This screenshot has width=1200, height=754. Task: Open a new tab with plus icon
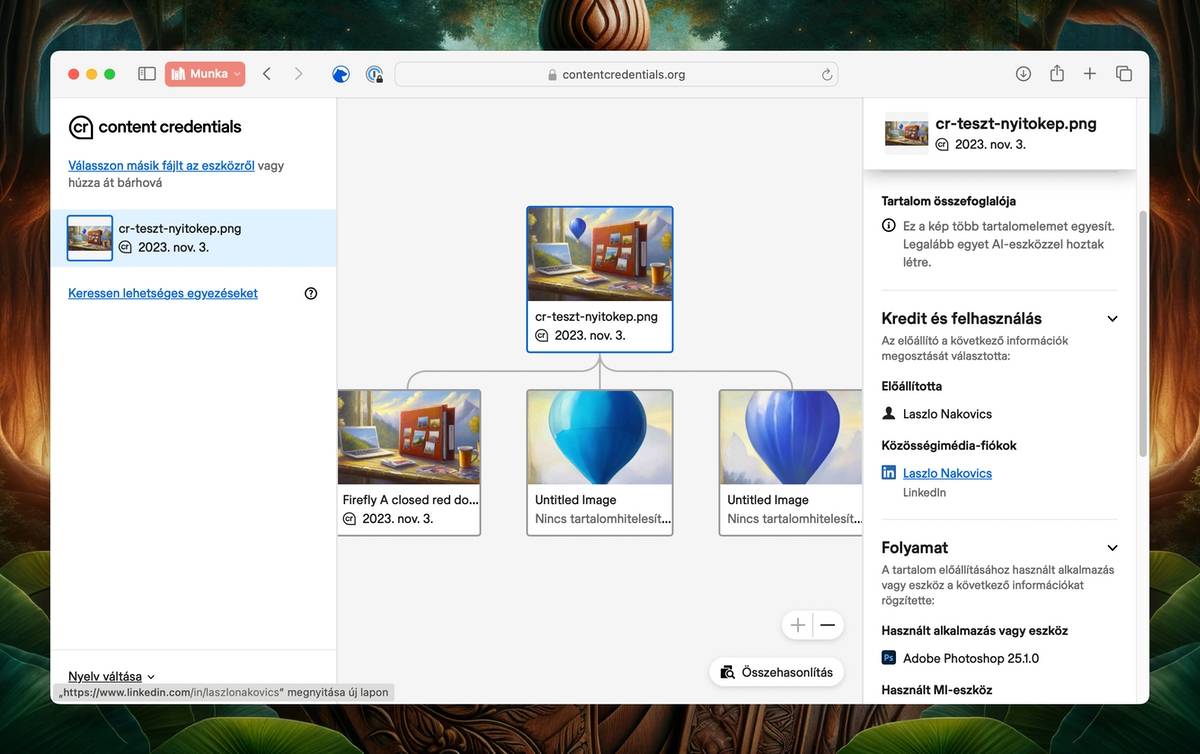point(1090,74)
